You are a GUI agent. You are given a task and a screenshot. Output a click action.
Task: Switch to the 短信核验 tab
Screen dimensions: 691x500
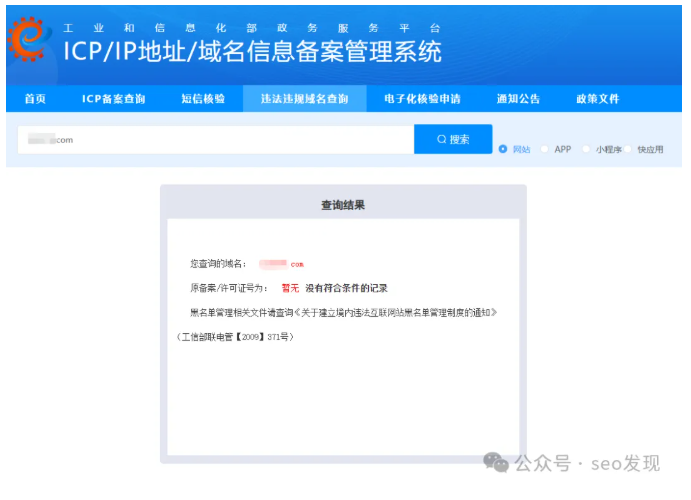tap(203, 99)
